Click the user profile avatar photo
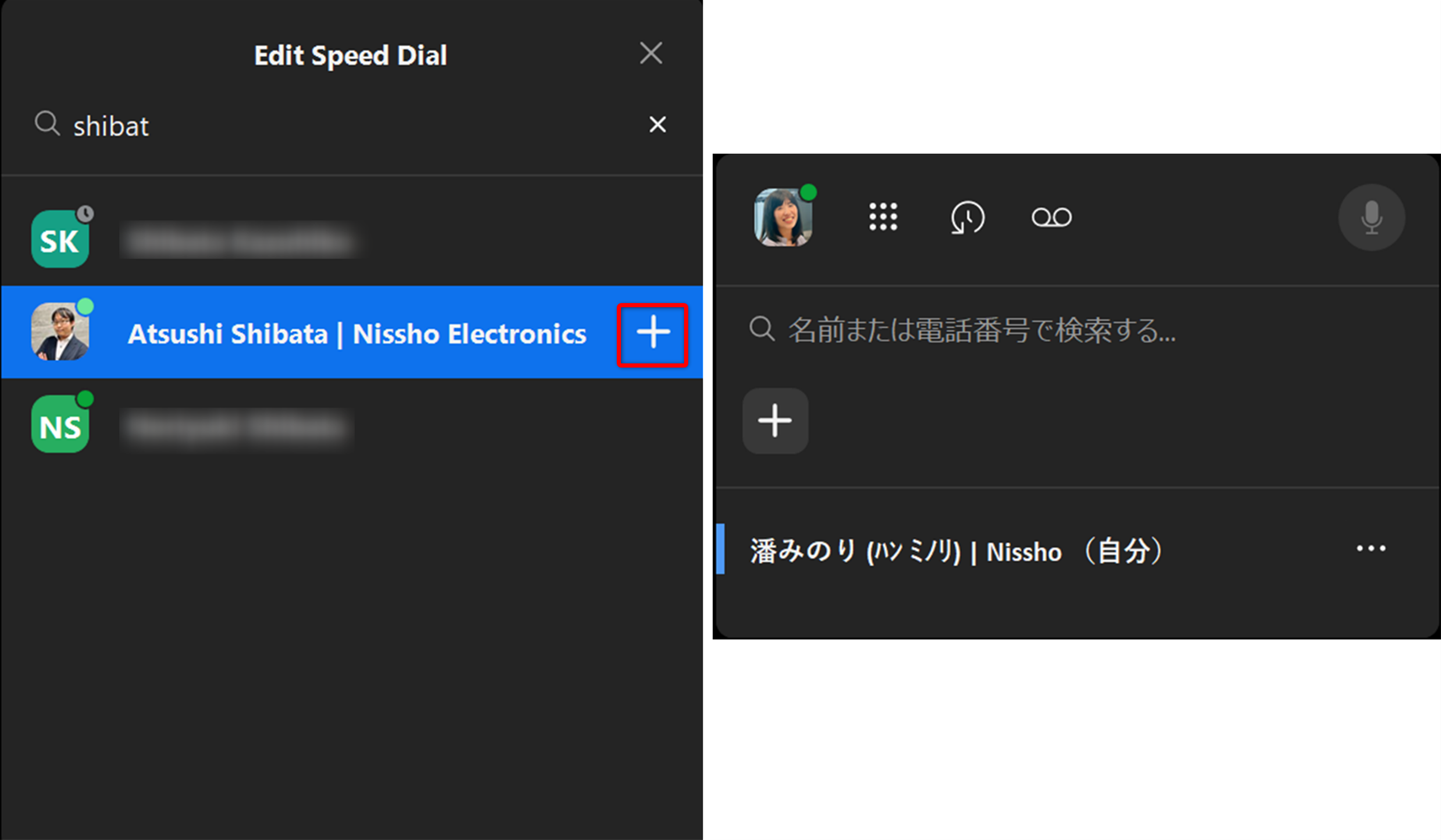The height and width of the screenshot is (840, 1441). point(783,217)
